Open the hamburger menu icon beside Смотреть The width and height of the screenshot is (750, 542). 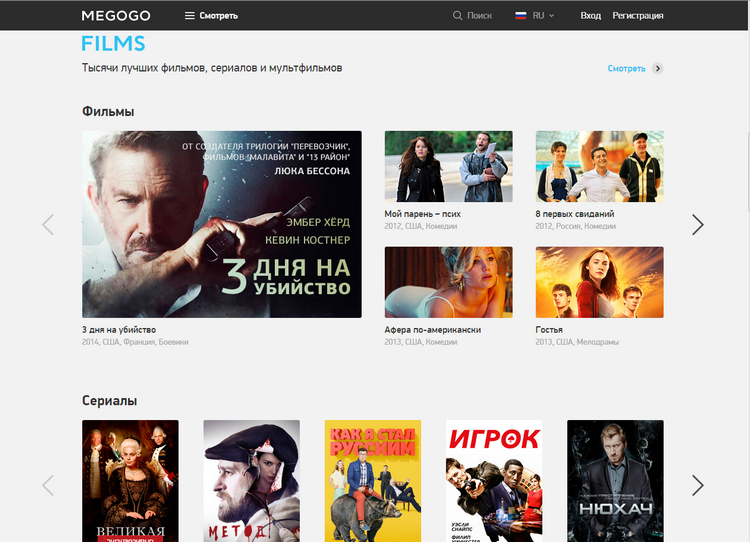pyautogui.click(x=189, y=16)
